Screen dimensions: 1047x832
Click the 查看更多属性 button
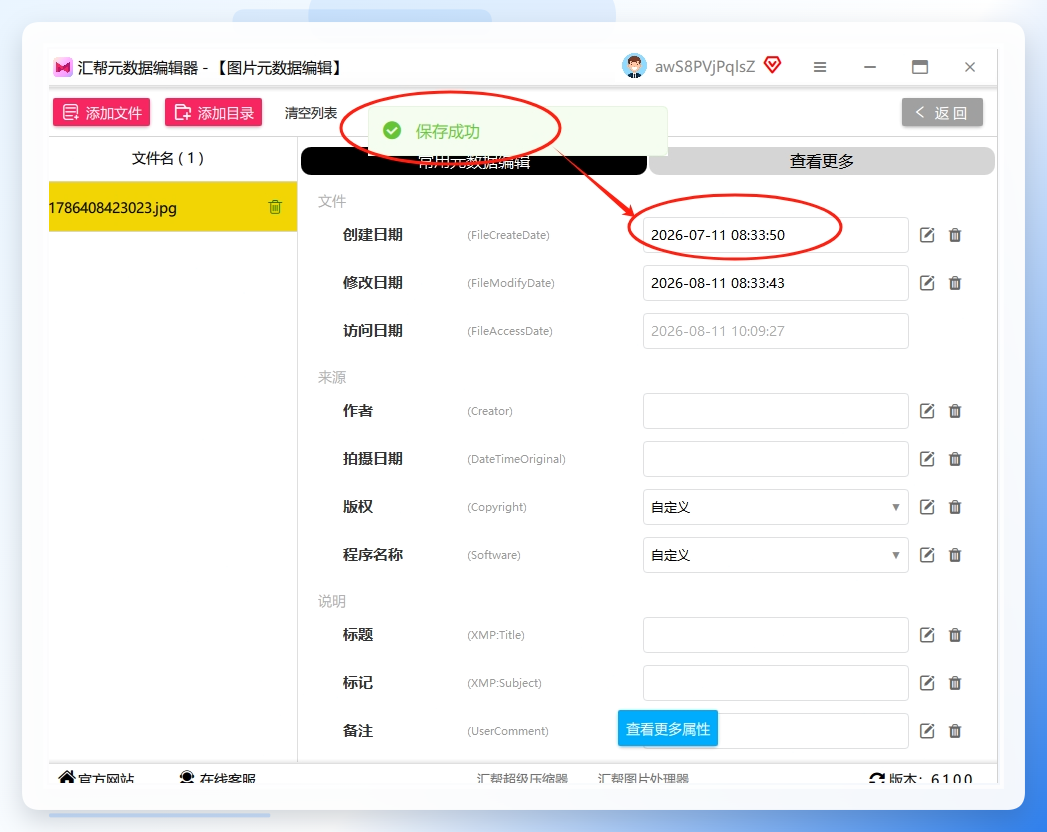click(668, 729)
